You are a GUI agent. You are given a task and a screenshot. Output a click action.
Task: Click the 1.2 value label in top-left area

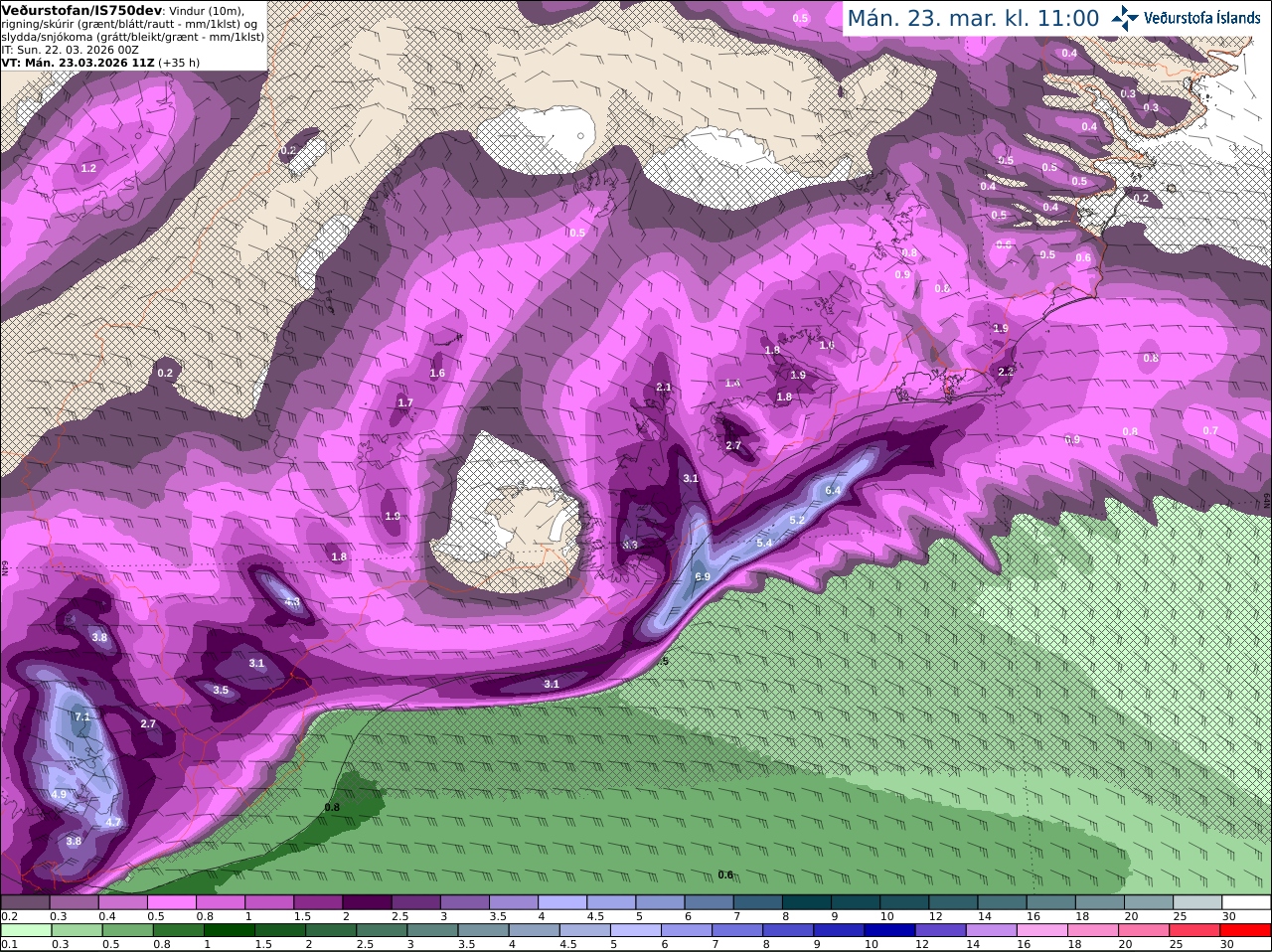[x=88, y=168]
